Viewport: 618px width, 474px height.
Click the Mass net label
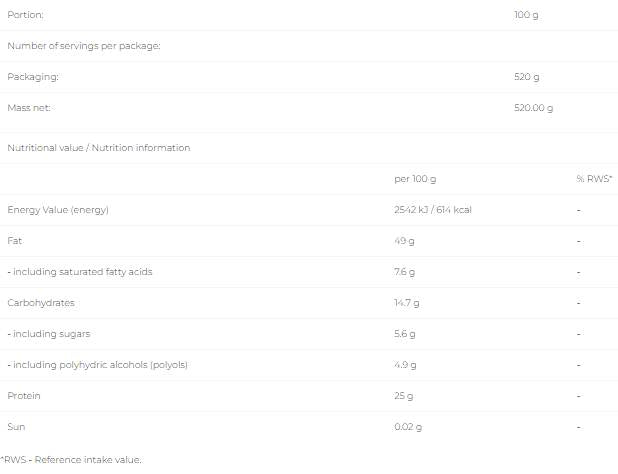click(x=29, y=107)
